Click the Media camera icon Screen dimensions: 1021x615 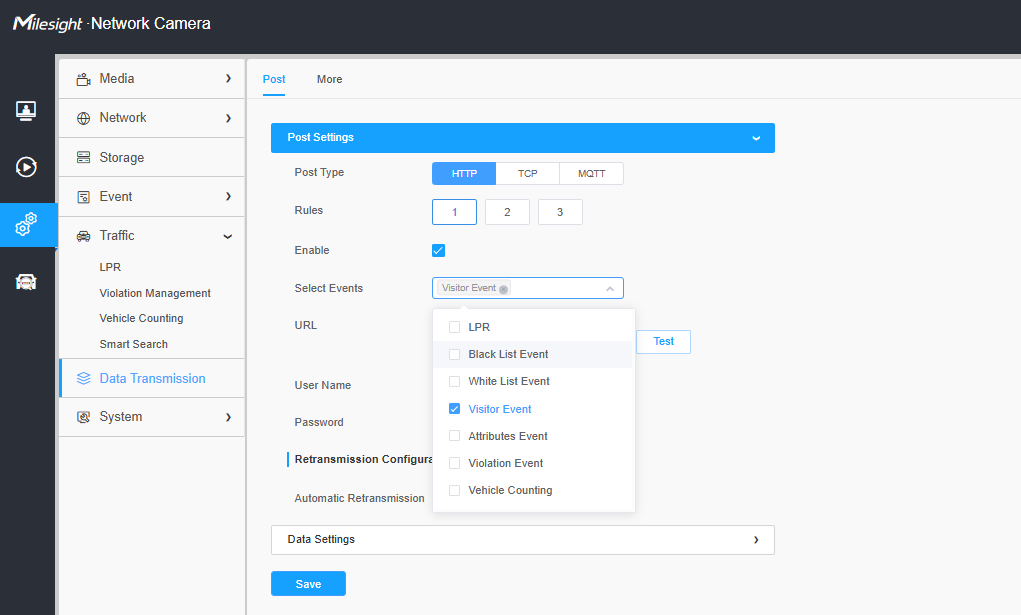point(83,79)
